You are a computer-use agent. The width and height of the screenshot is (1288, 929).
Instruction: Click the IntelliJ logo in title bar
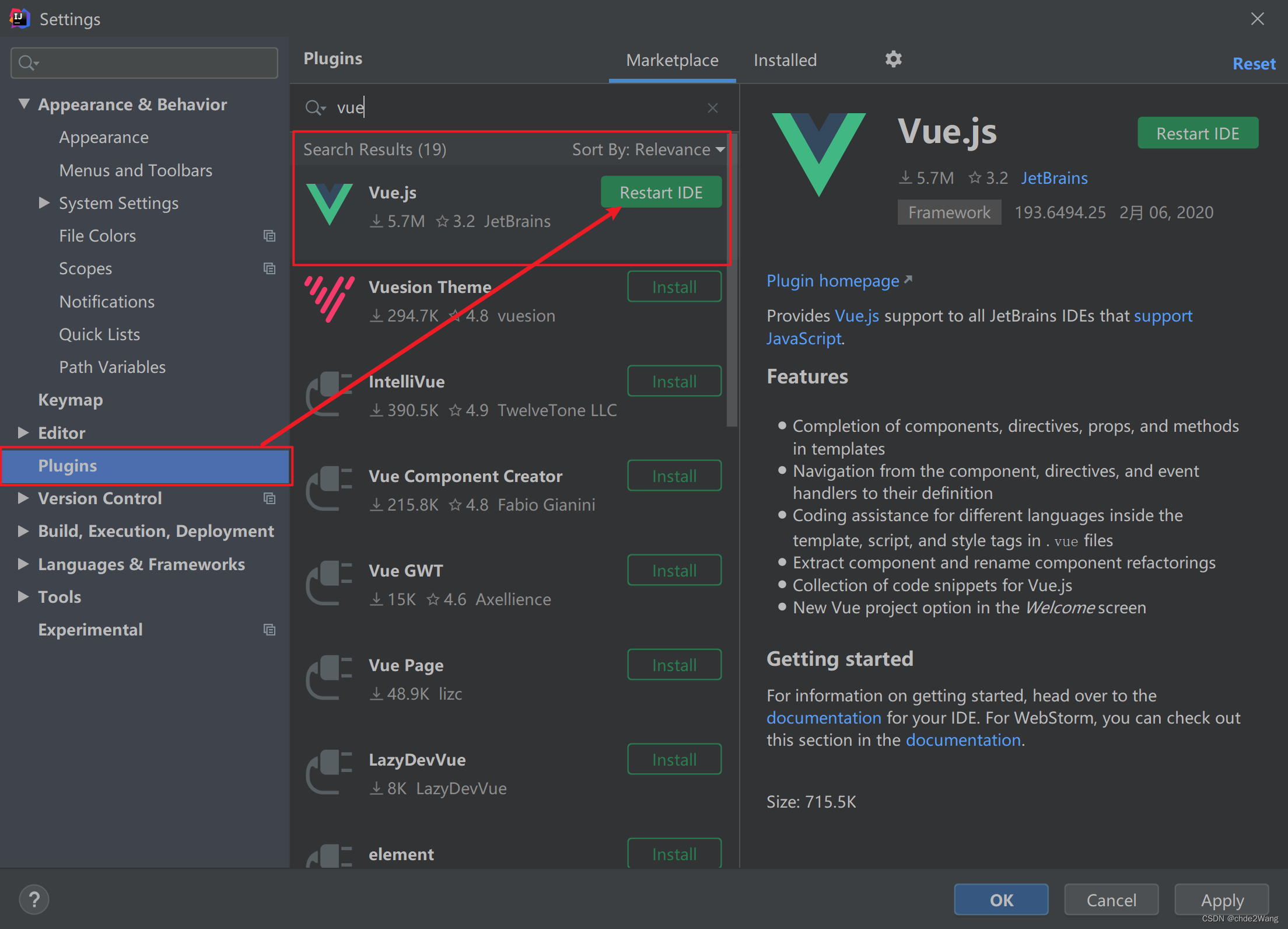pos(19,19)
